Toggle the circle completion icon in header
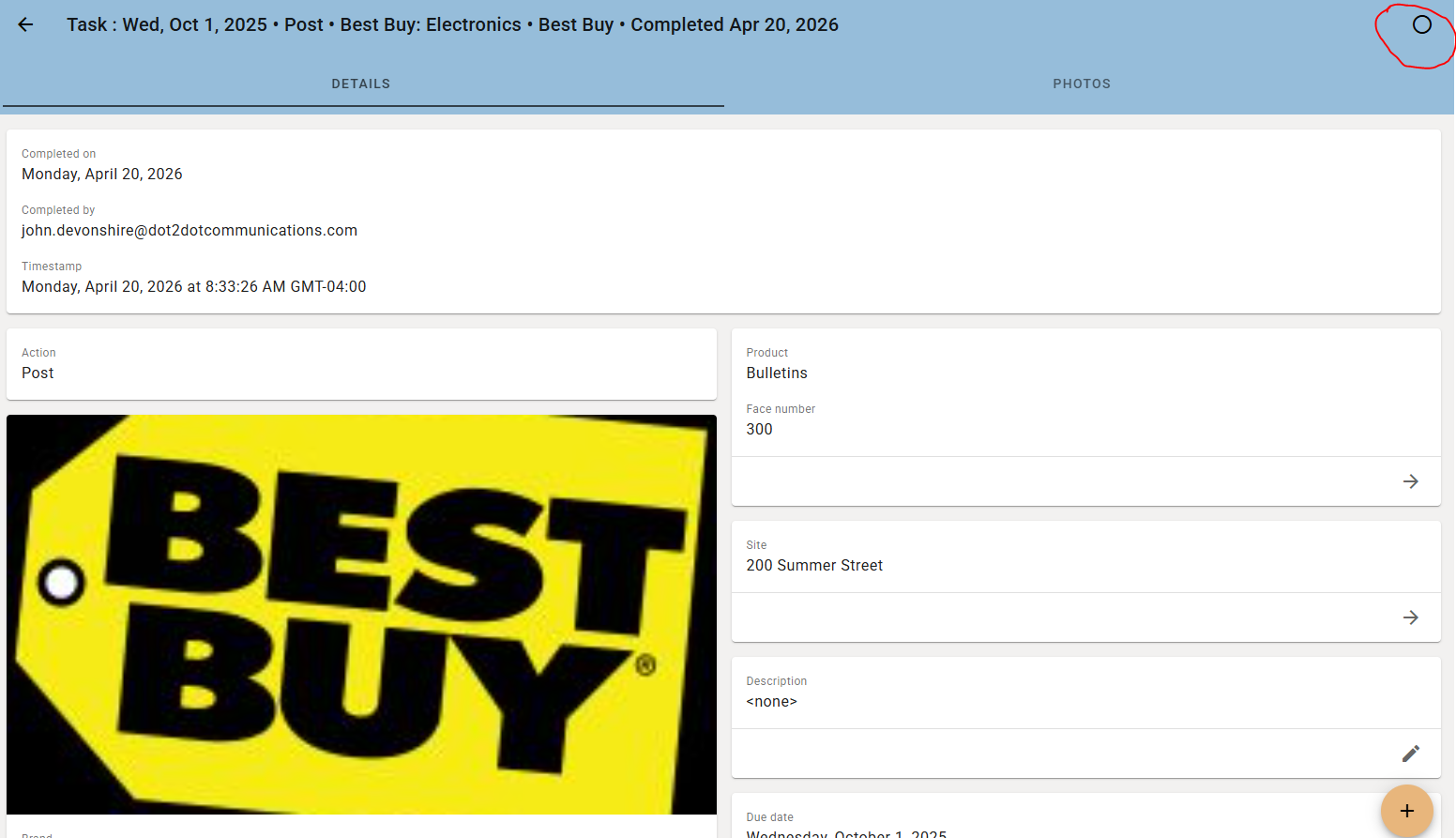Screen dimensions: 1456x838 (1421, 24)
